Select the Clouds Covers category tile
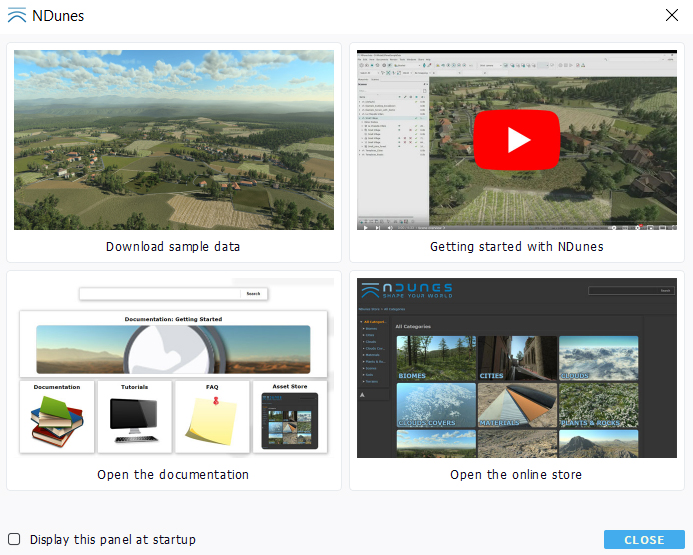Viewport: 693px width, 555px height. [435, 405]
